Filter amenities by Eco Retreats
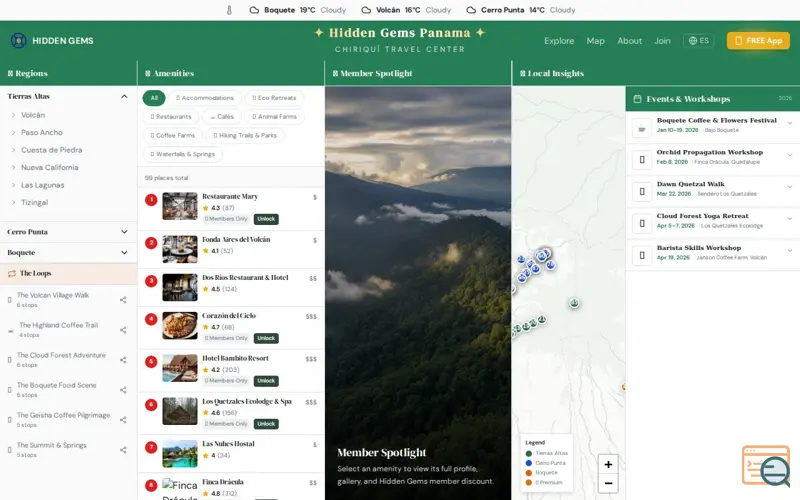800x500 pixels. pos(274,98)
